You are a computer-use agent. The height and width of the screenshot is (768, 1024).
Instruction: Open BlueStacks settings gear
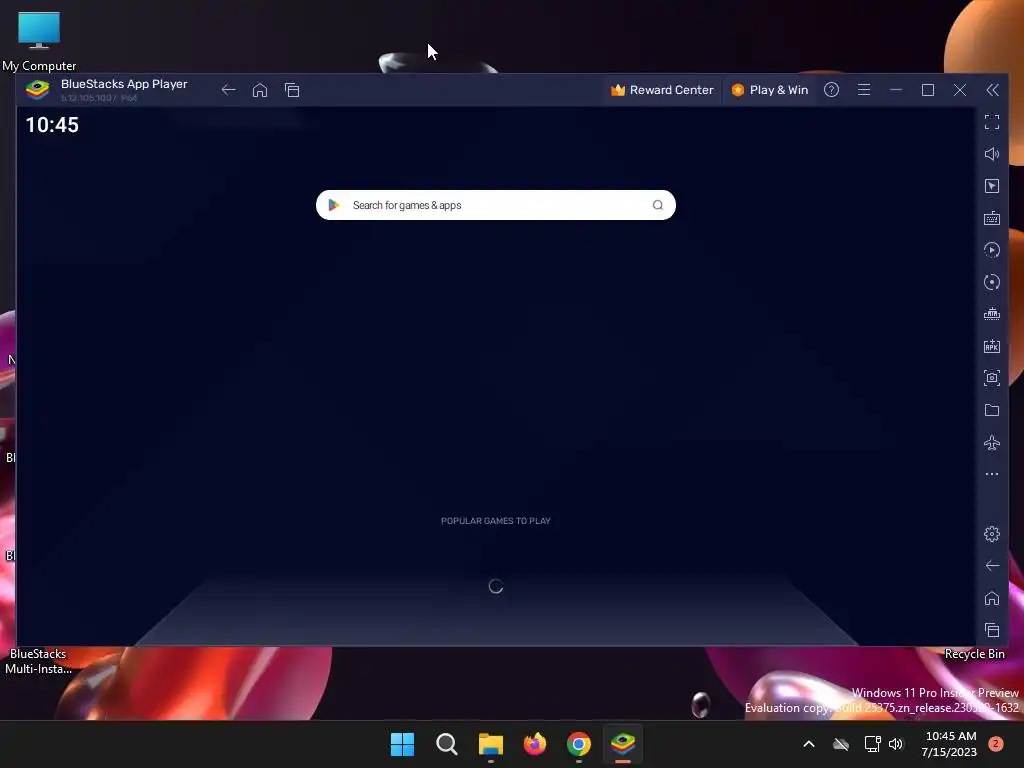992,534
